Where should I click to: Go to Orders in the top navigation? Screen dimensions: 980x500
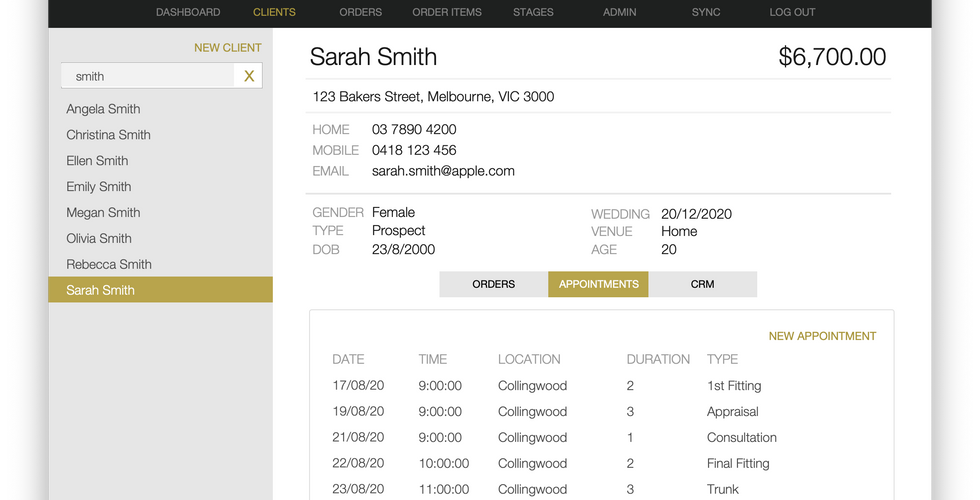coord(361,12)
